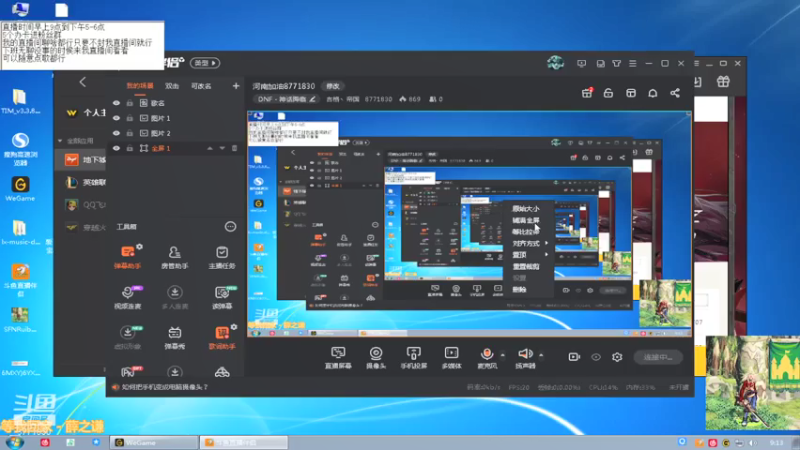Download the 多人连麦 tool
This screenshot has height=450, width=800.
(174, 297)
